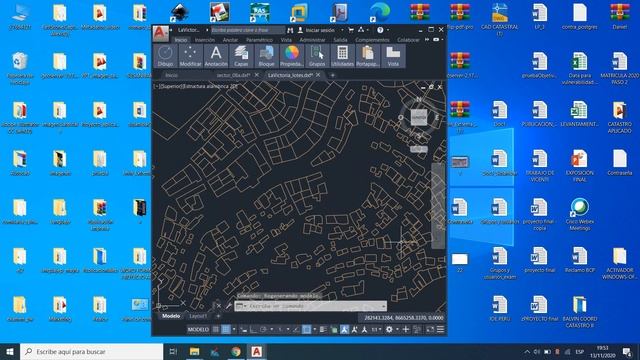Image resolution: width=640 pixels, height=360 pixels.
Task: Open Google Chrome from the taskbar
Action: pyautogui.click(x=236, y=351)
